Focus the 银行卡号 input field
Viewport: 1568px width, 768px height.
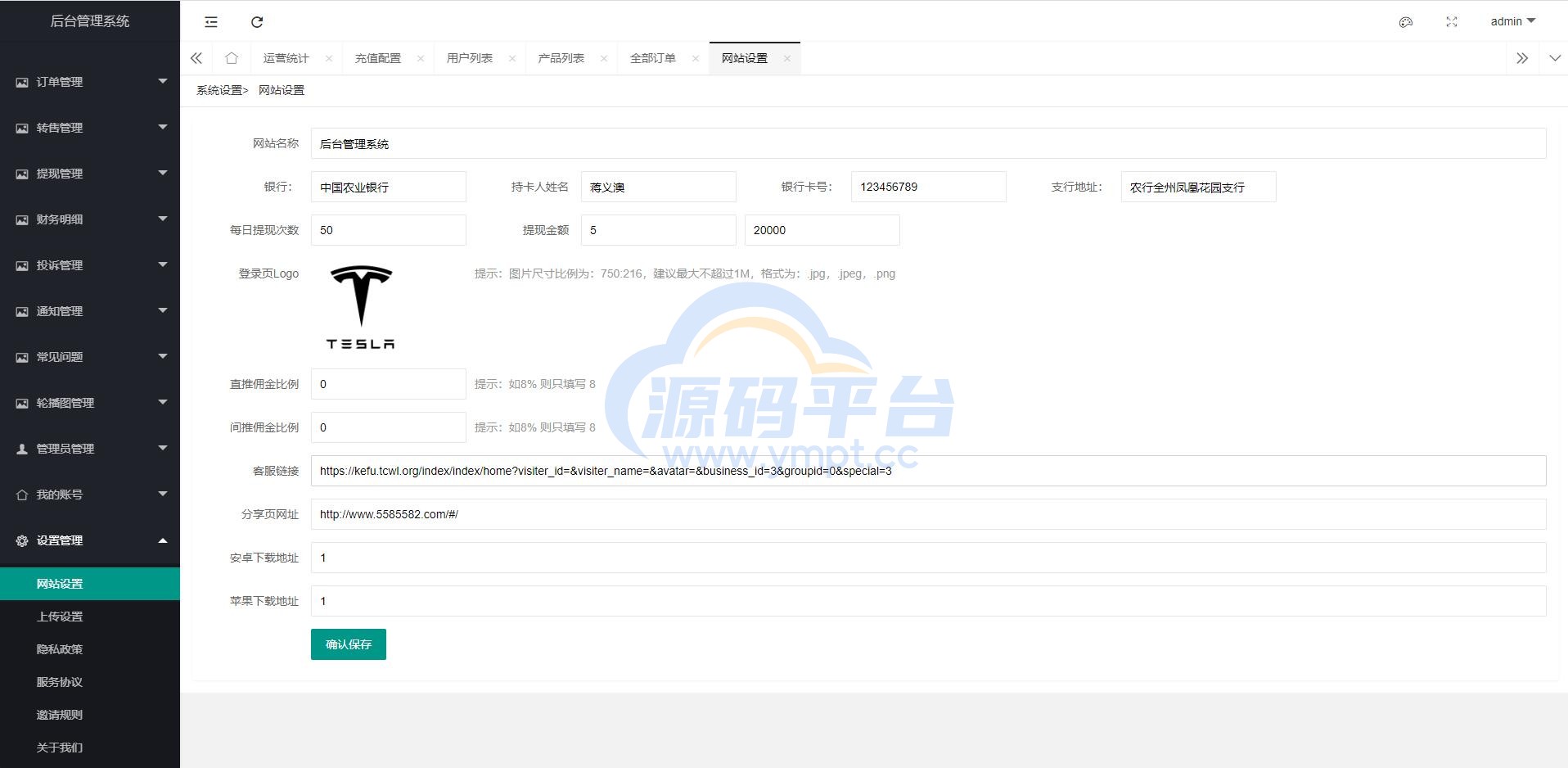point(929,187)
